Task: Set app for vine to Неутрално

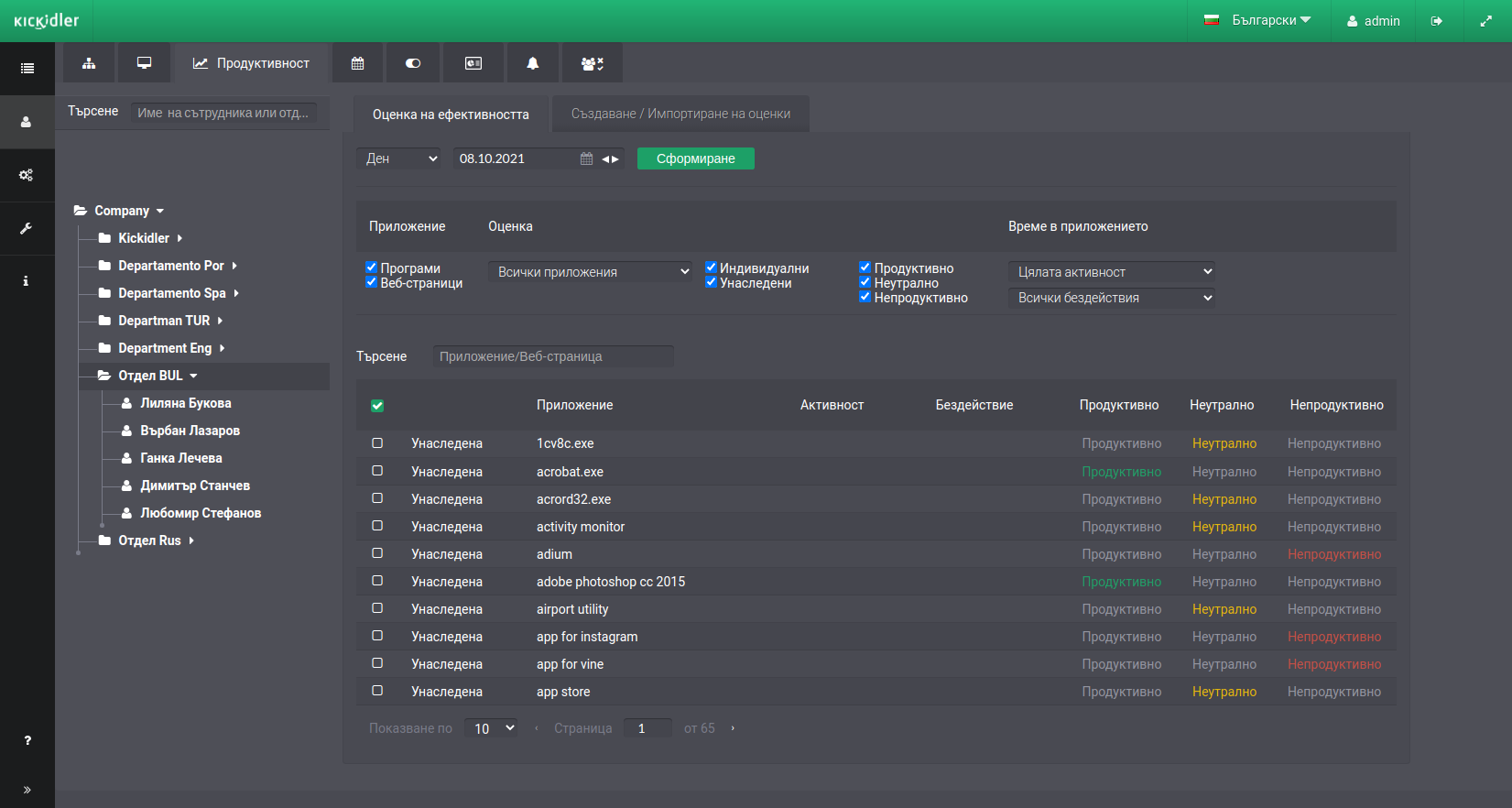Action: pyautogui.click(x=1224, y=664)
